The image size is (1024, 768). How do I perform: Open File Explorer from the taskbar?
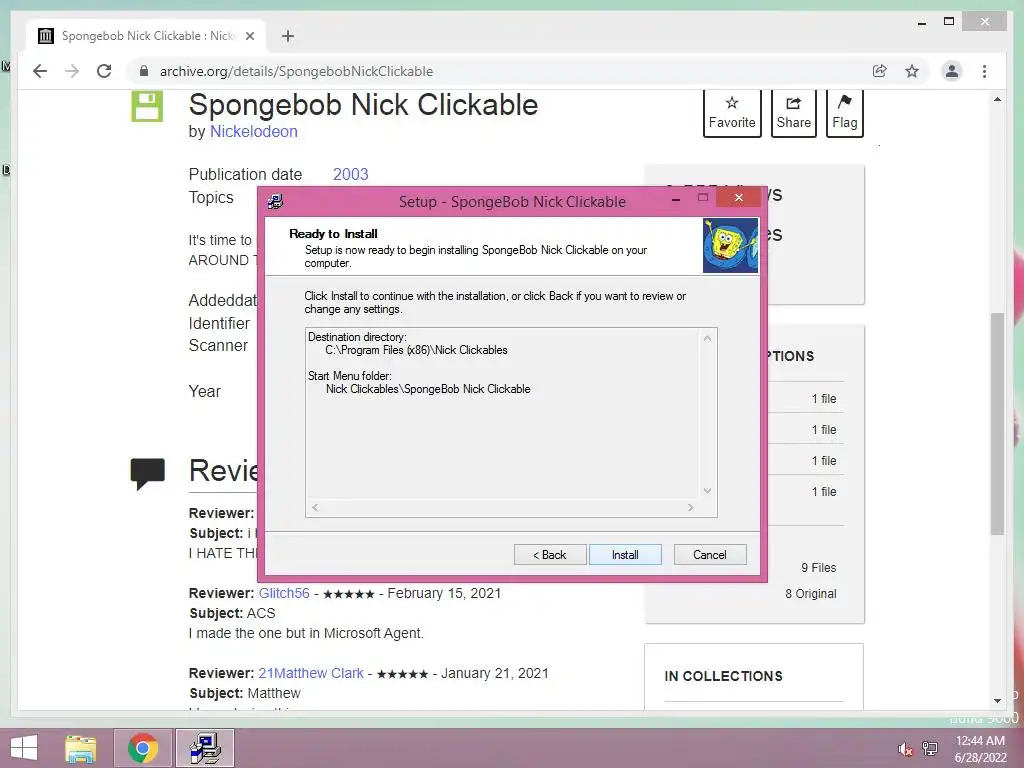(80, 748)
